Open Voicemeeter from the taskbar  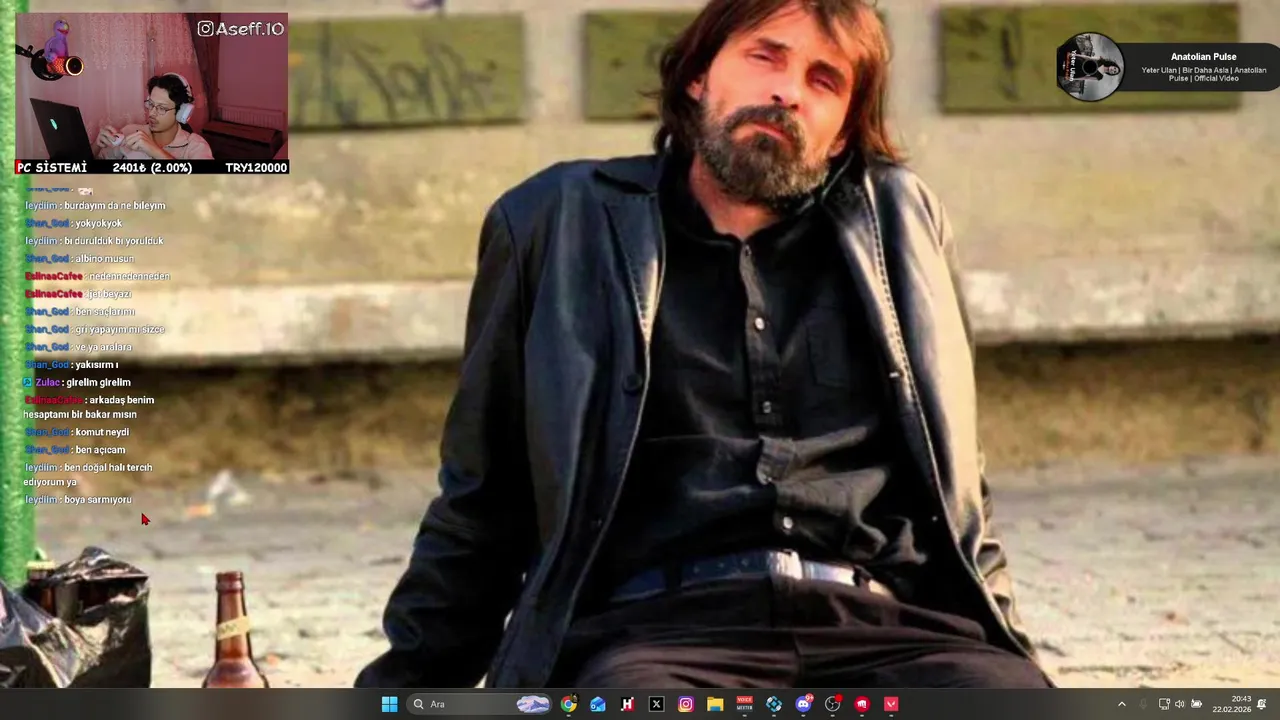(744, 704)
